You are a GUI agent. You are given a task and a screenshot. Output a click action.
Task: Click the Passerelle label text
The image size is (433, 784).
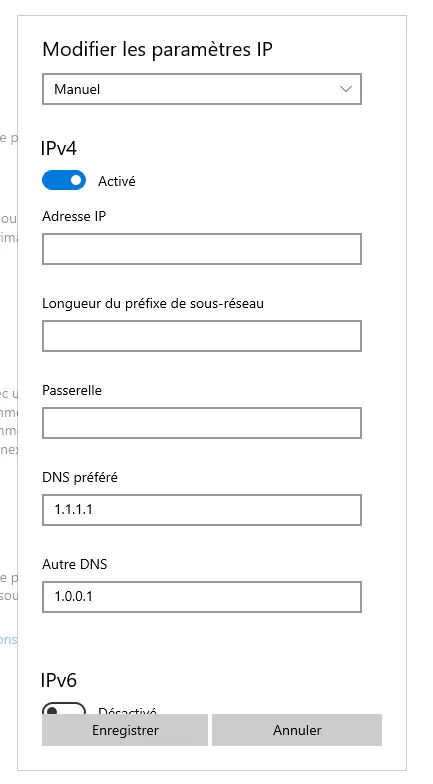72,390
